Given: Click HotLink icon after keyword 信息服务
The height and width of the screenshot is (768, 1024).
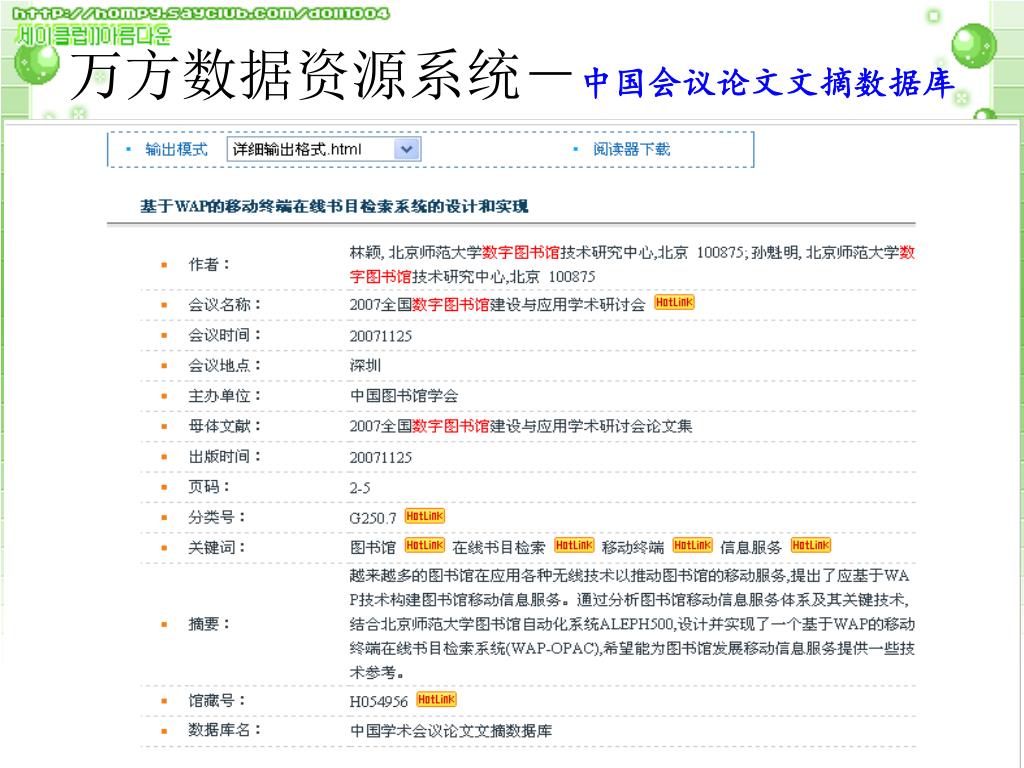Looking at the screenshot, I should click(x=810, y=545).
